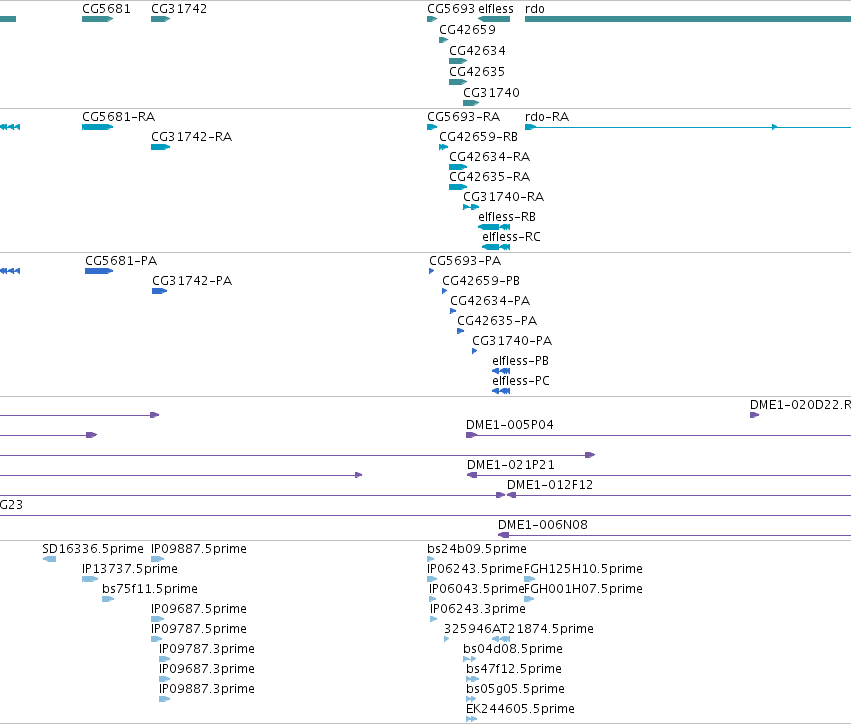Screen dimensions: 851x724
Task: Click the CG5681 gene arrow glyph
Action: pyautogui.click(x=98, y=20)
